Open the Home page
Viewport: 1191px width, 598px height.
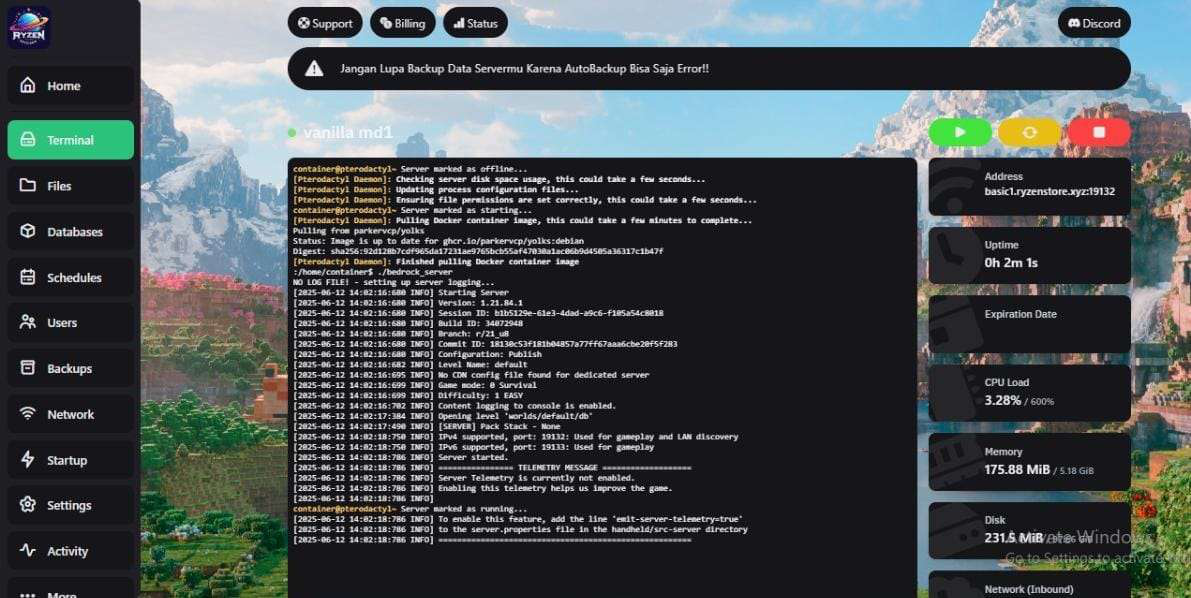pos(71,86)
